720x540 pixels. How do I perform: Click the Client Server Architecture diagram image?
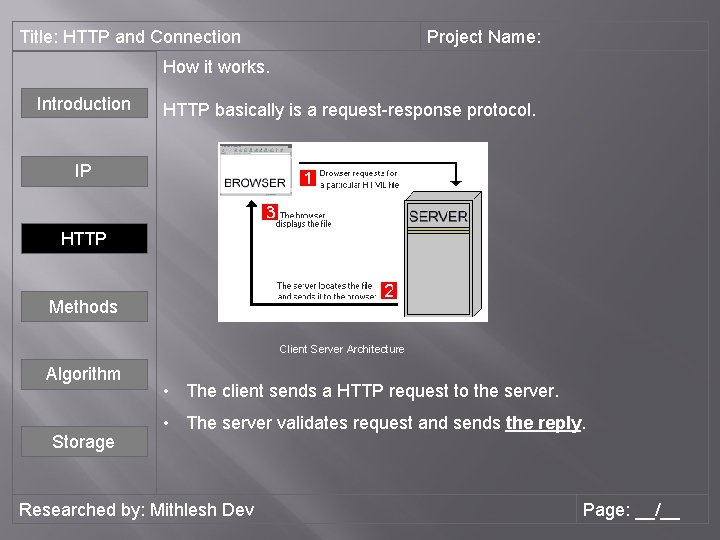[353, 232]
